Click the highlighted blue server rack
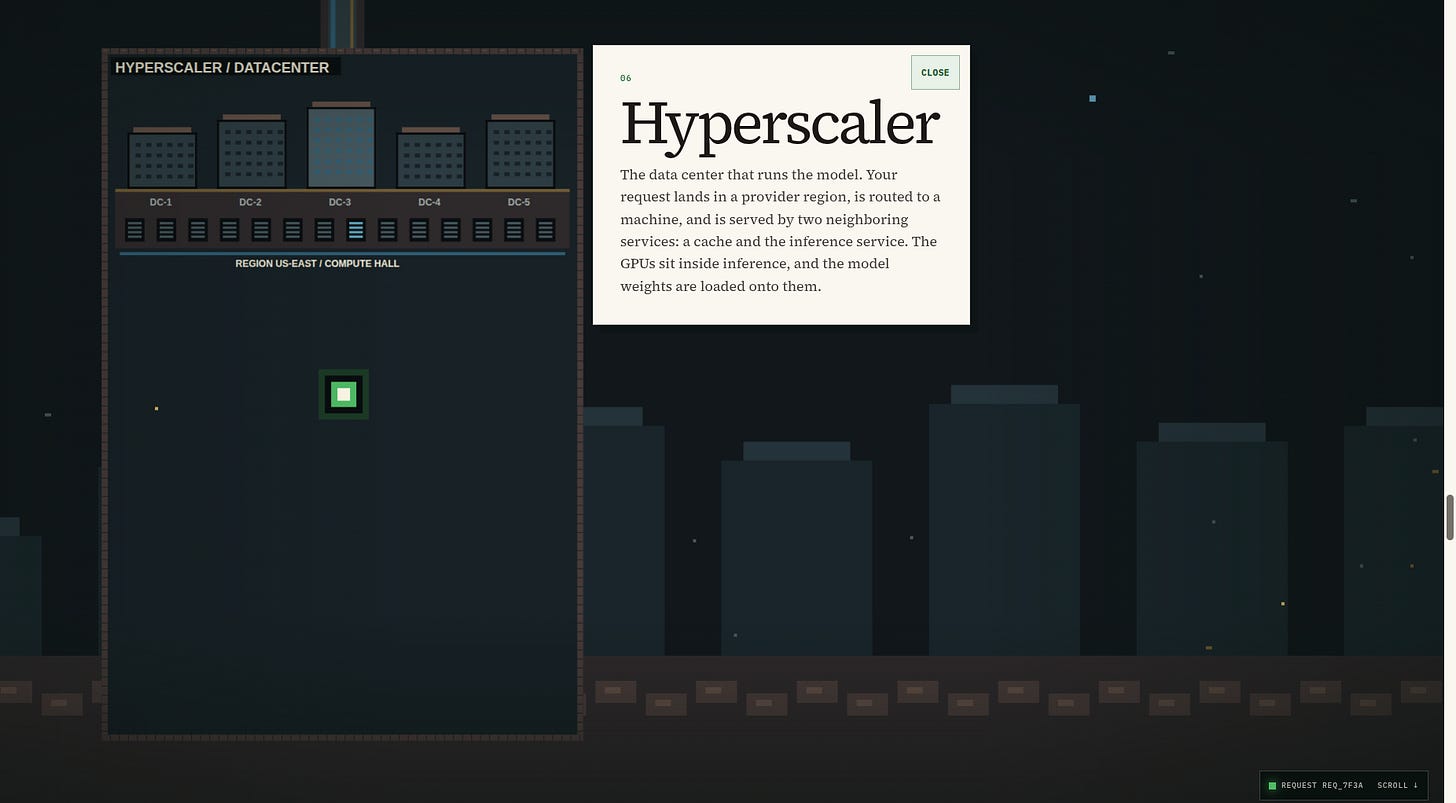This screenshot has height=803, width=1456. pos(355,230)
